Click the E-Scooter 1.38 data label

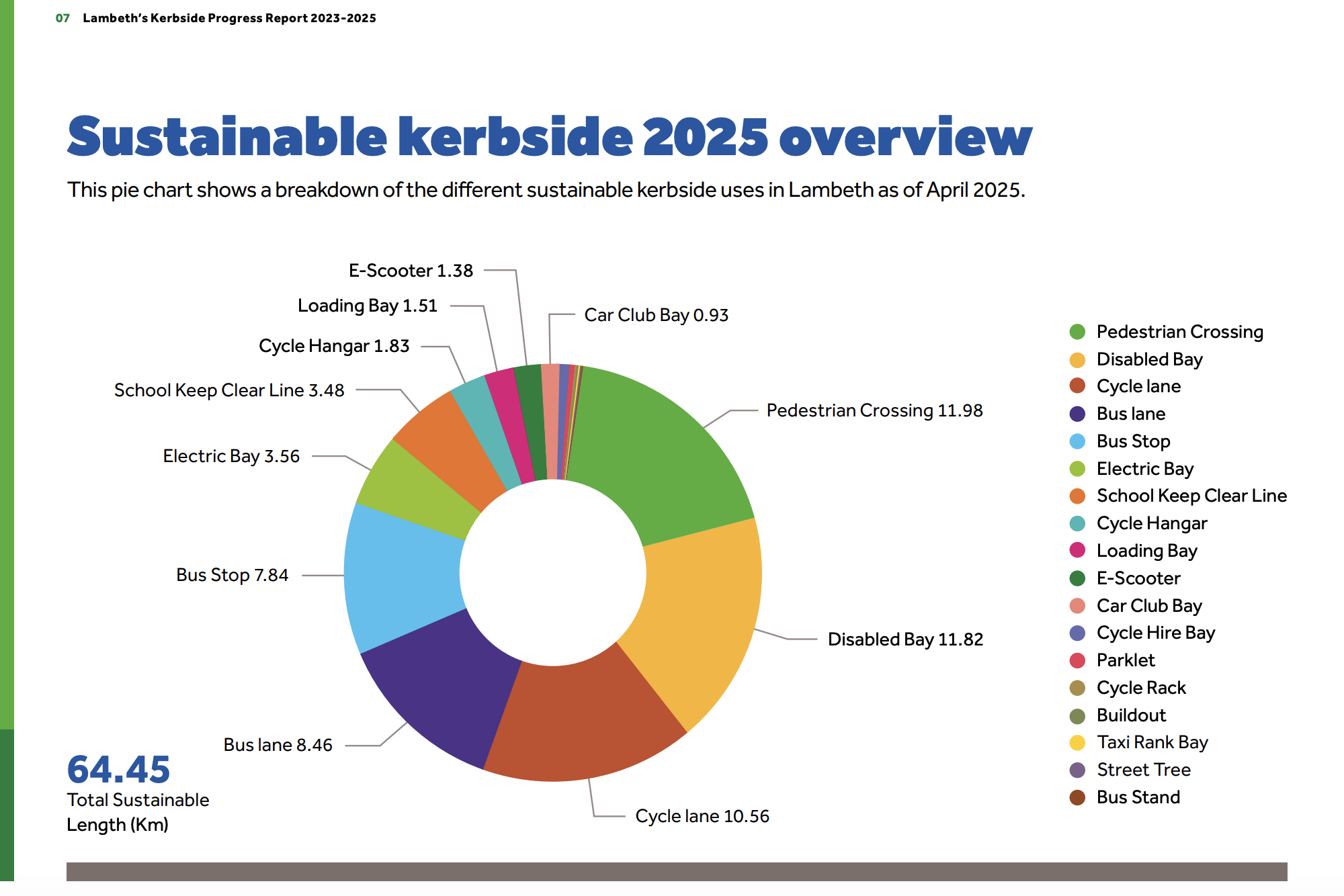point(411,271)
